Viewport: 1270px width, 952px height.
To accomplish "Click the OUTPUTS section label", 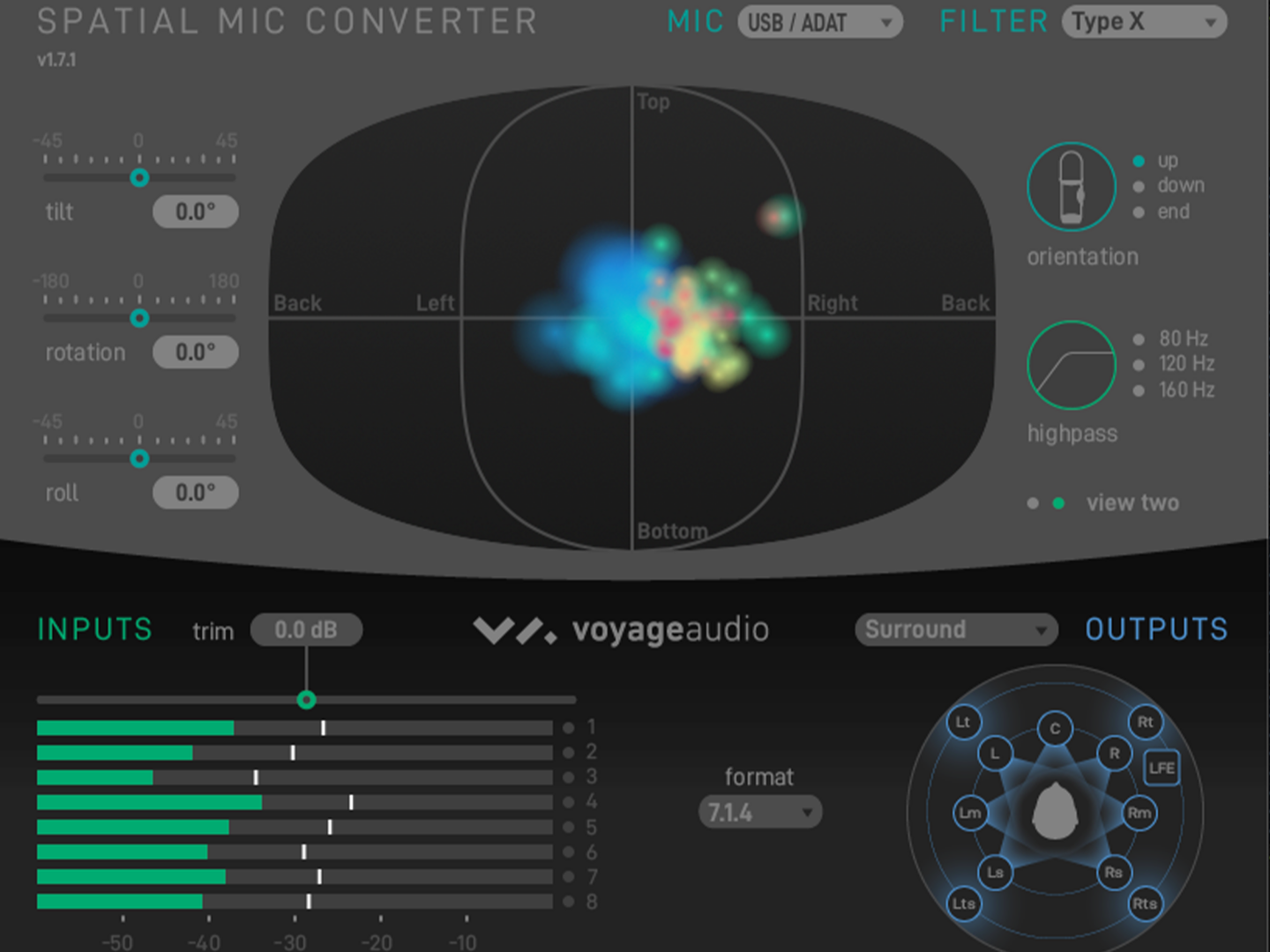I will [1155, 628].
